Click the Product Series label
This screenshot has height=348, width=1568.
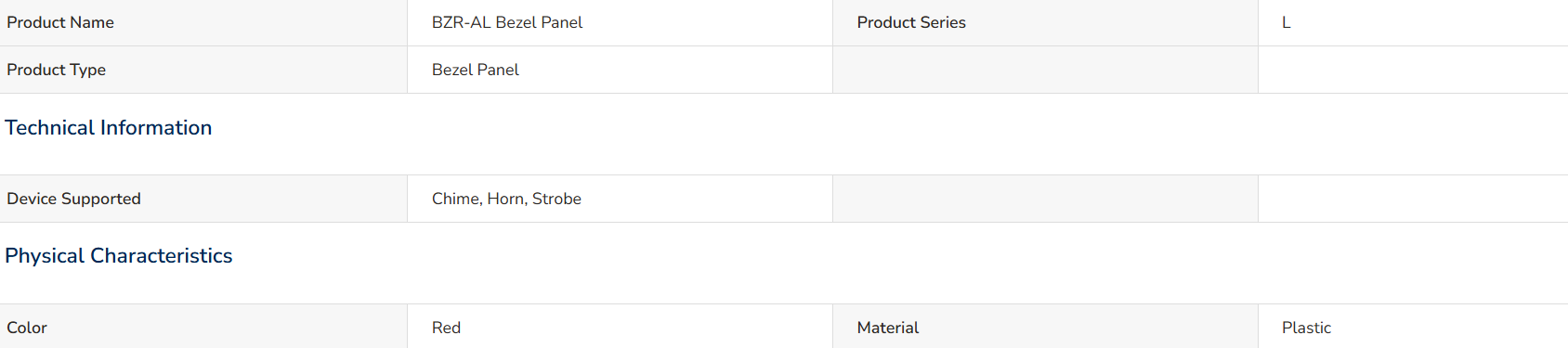pyautogui.click(x=911, y=22)
